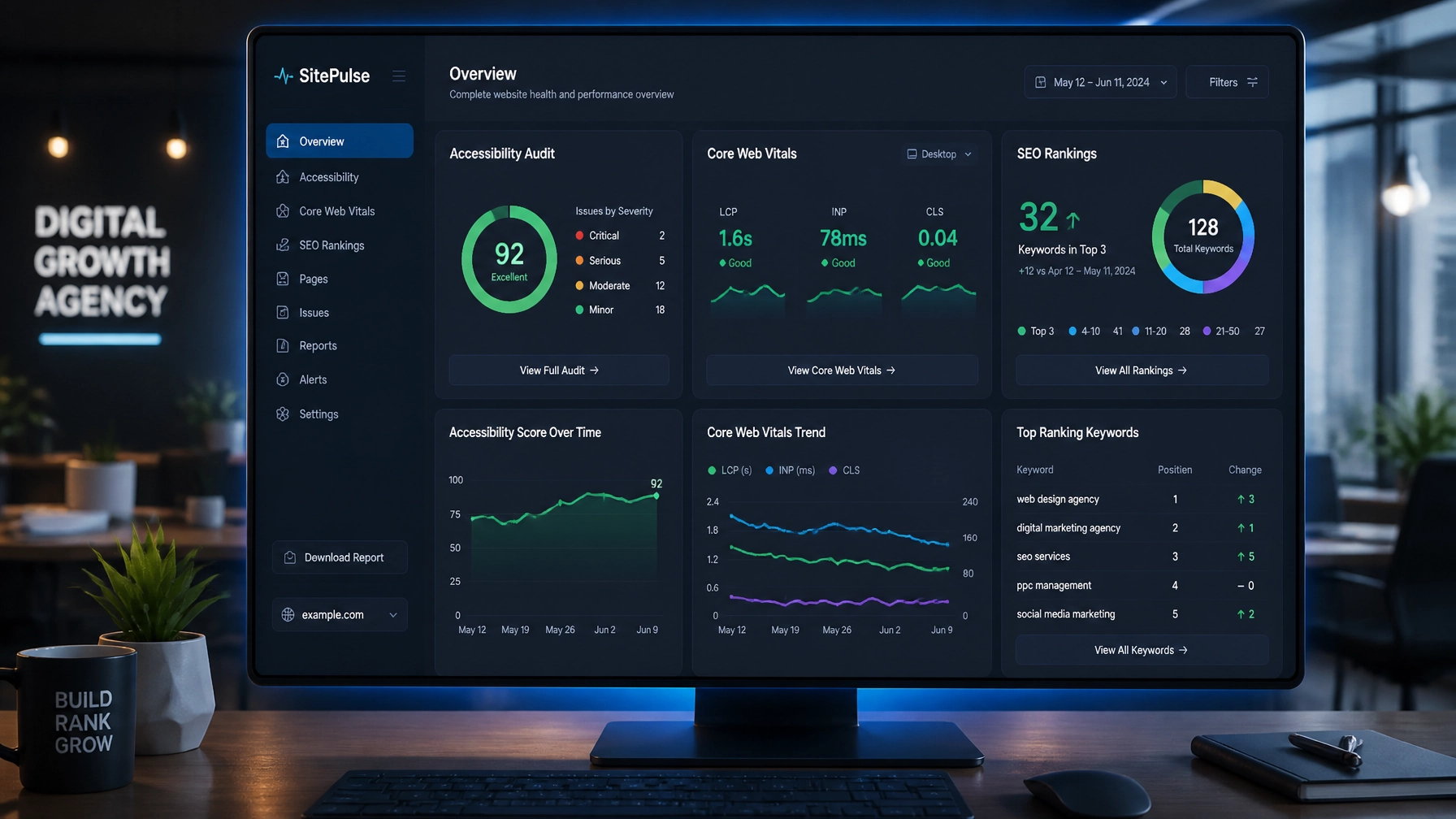The width and height of the screenshot is (1456, 819).
Task: Click View Full Audit button
Action: point(559,370)
